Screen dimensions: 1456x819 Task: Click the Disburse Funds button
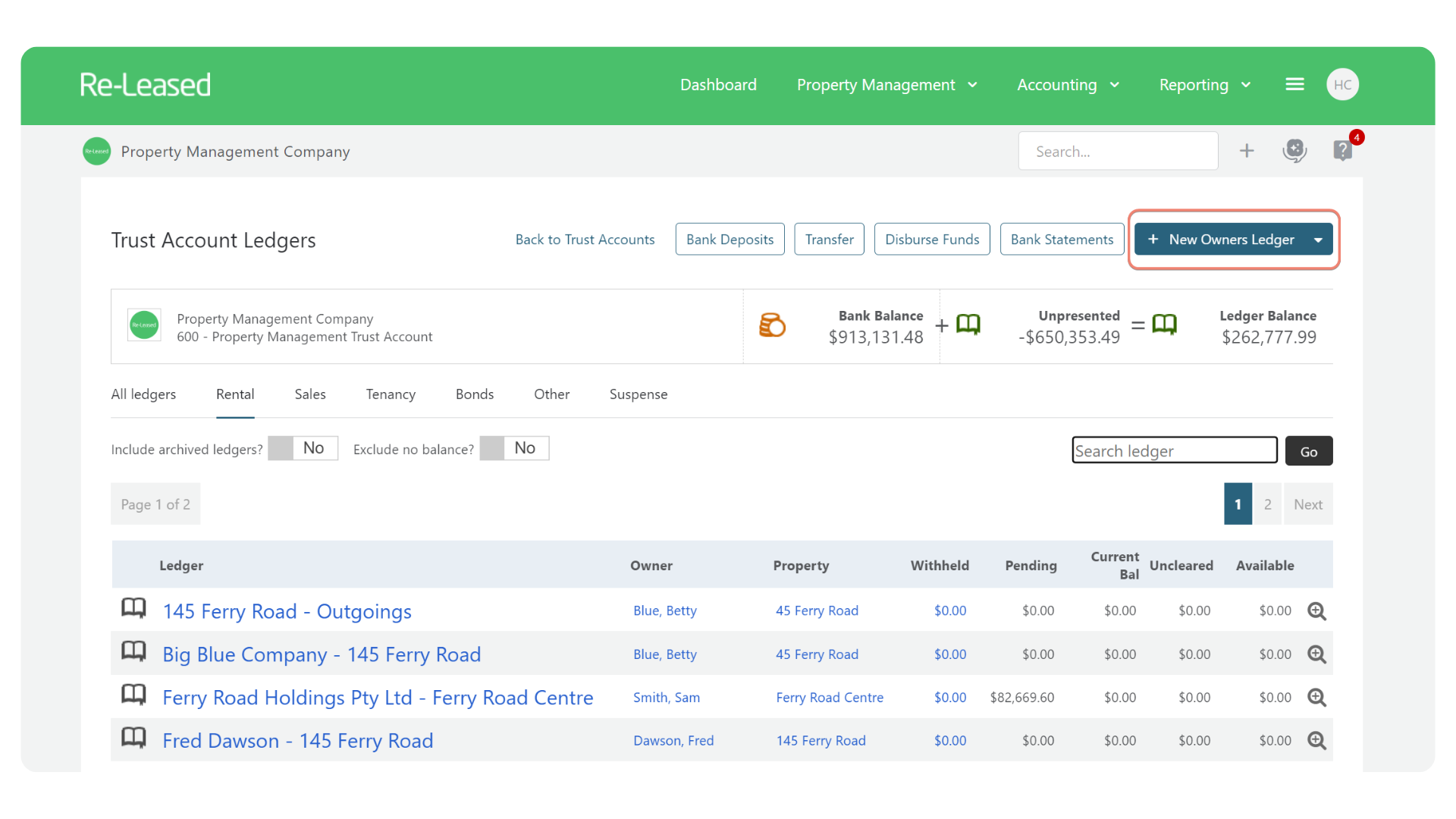pos(932,239)
